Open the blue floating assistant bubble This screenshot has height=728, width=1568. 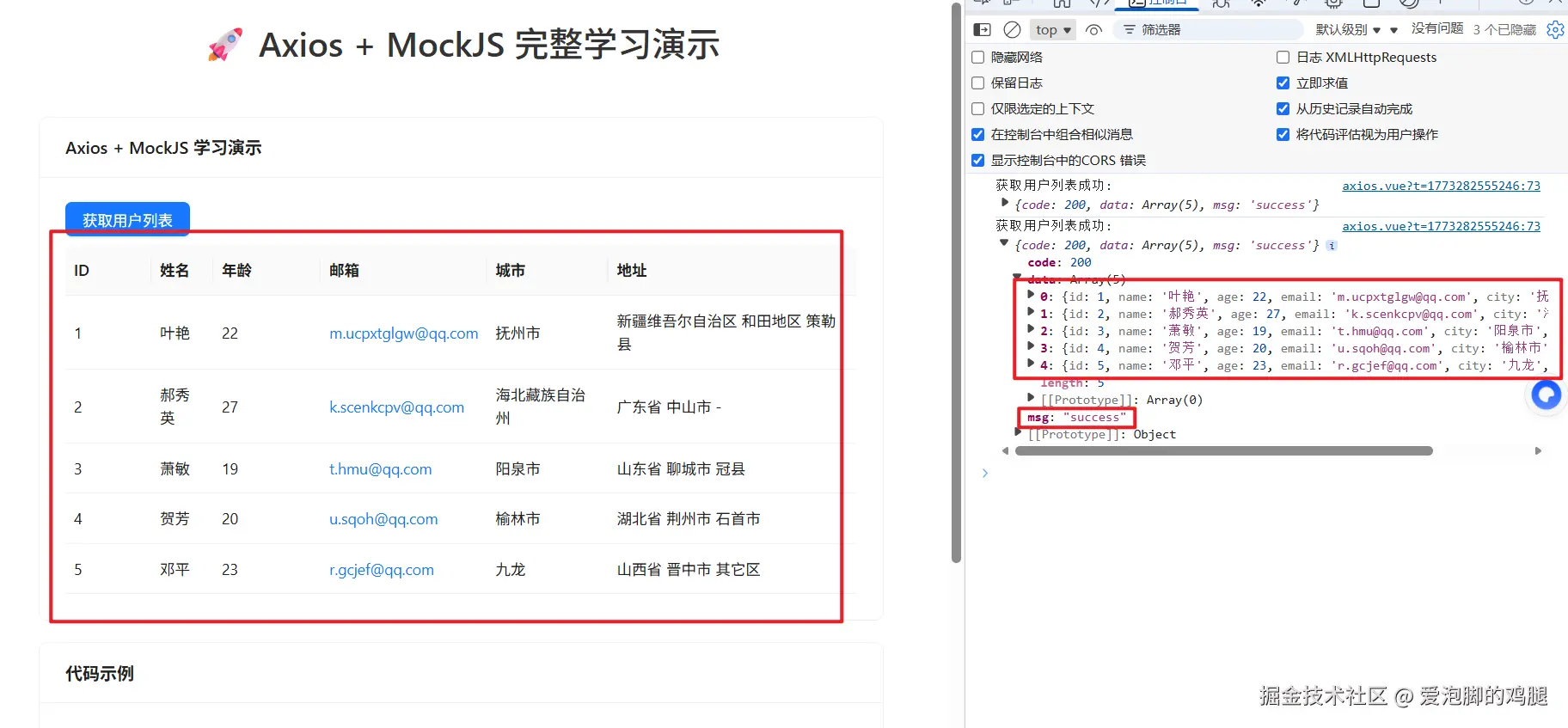(x=1546, y=395)
